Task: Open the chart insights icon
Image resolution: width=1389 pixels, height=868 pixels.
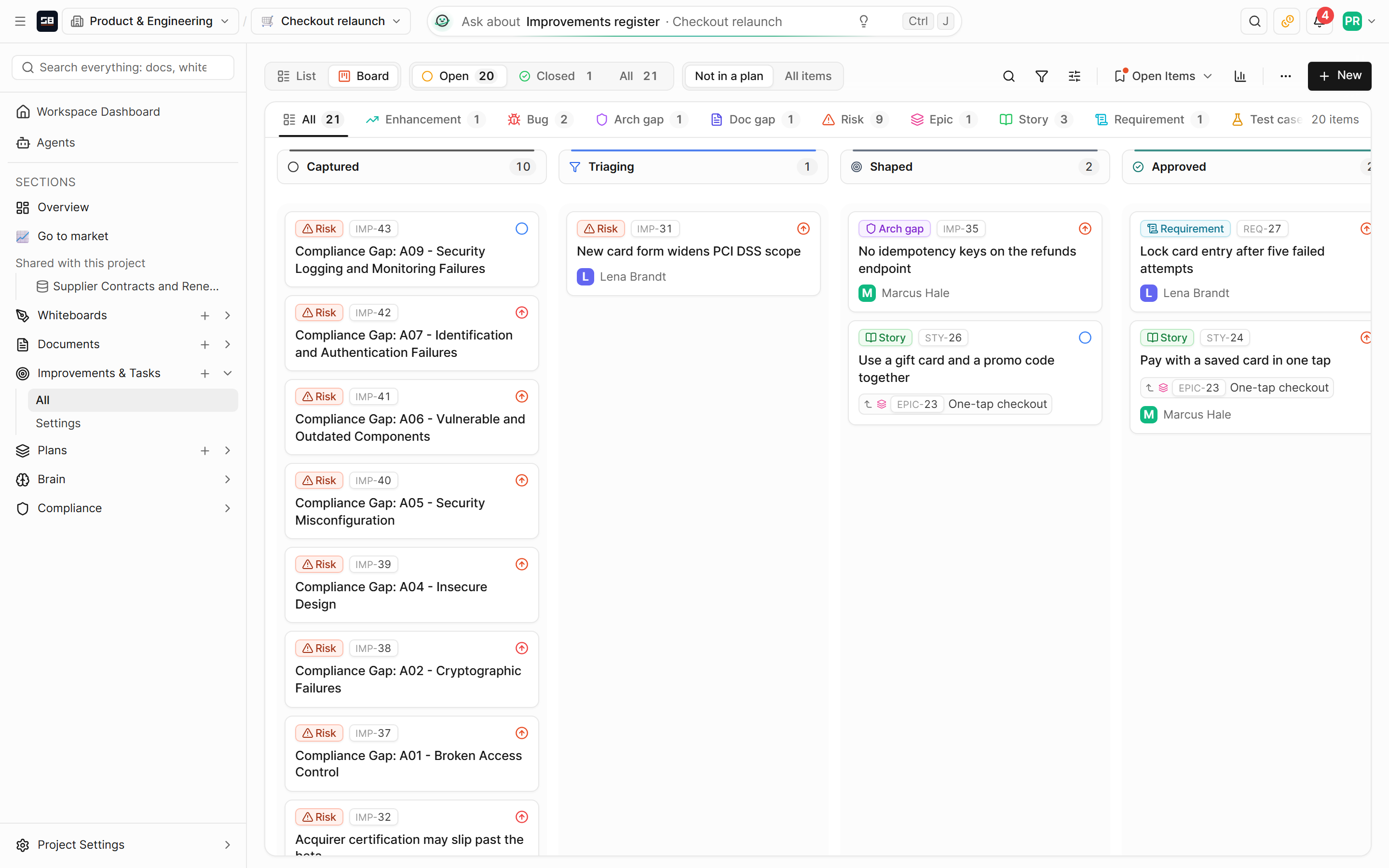Action: (x=1240, y=76)
